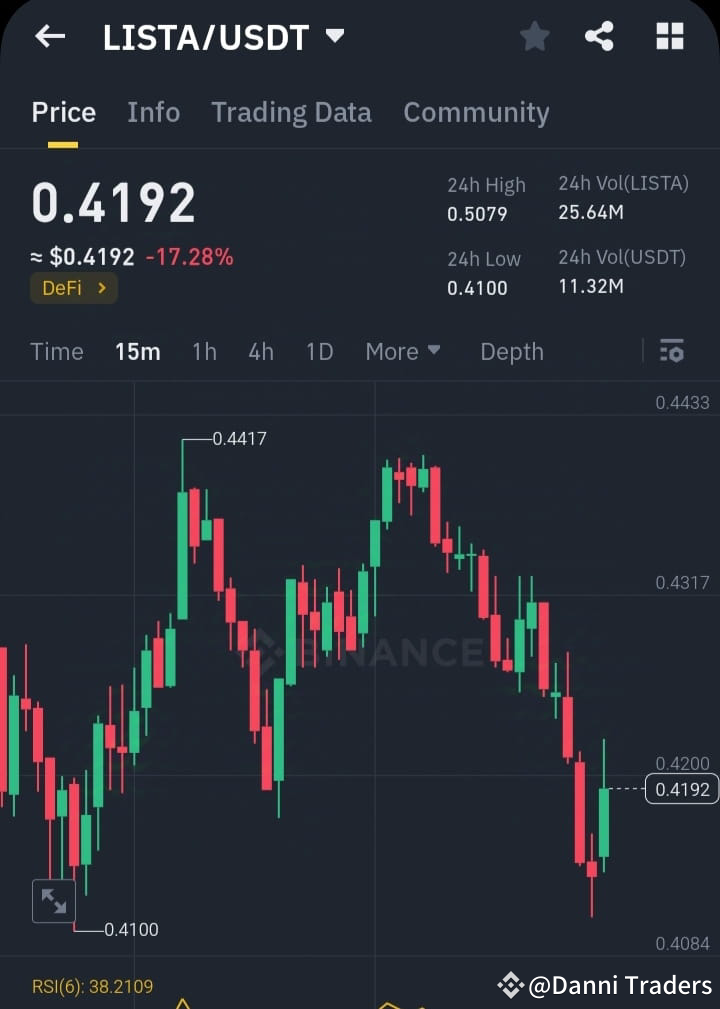Open the Community tab
Viewport: 720px width, 1009px height.
[477, 112]
